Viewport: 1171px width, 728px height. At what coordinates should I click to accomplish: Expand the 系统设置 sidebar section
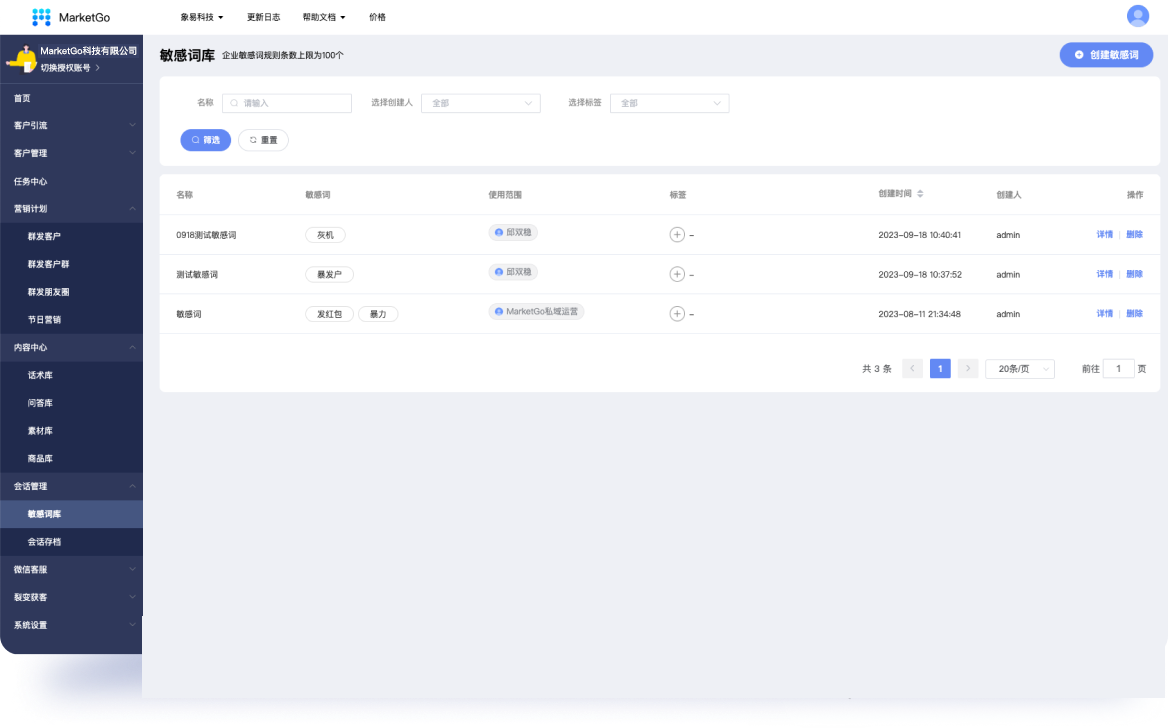tap(70, 626)
